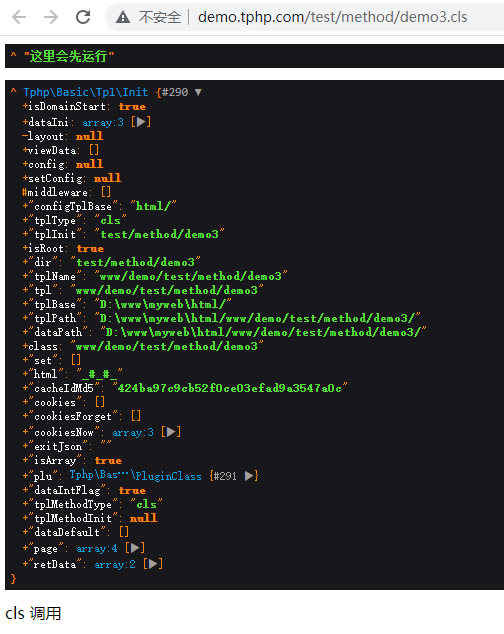The width and height of the screenshot is (504, 634).
Task: Click the tplPath string value
Action: 257,318
